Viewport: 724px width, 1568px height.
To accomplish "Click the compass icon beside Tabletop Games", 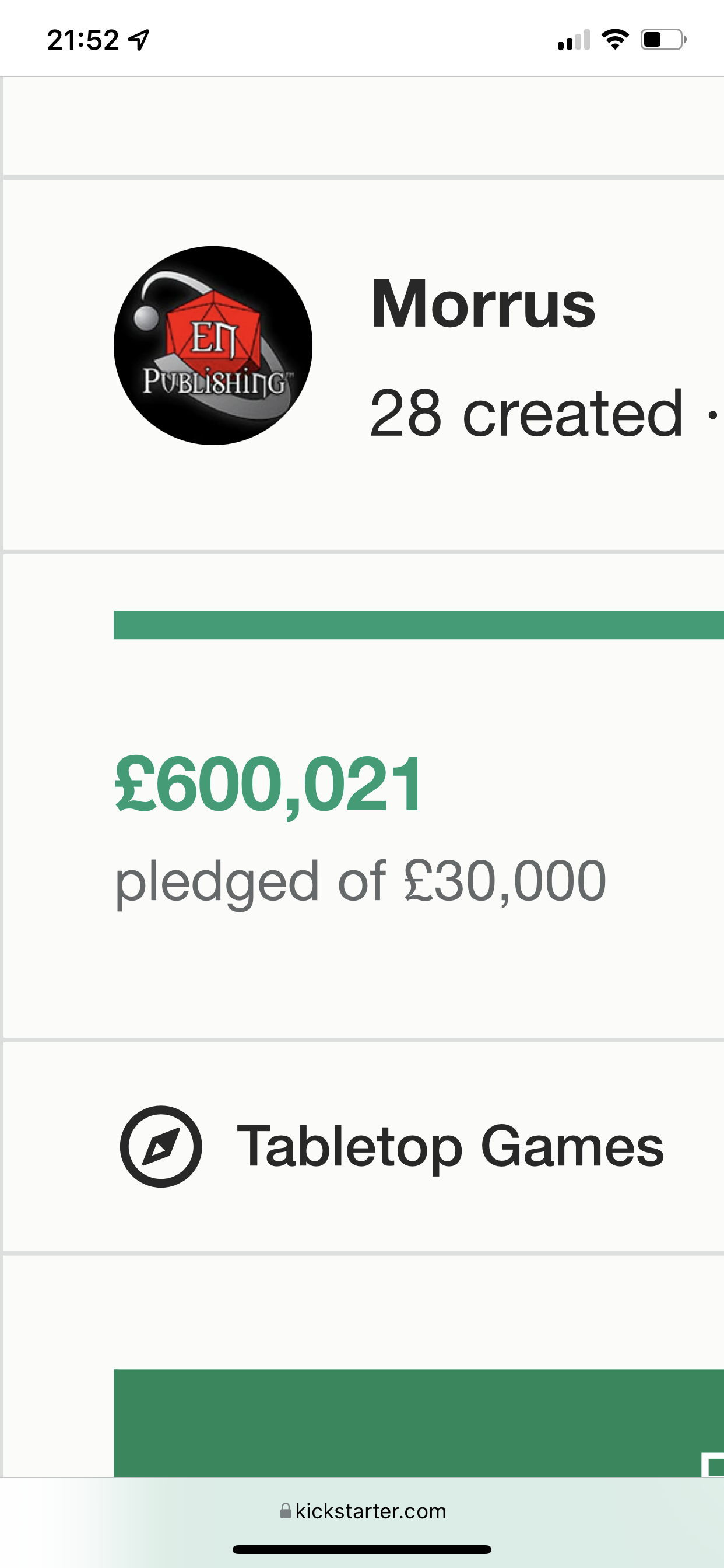I will pyautogui.click(x=161, y=1146).
